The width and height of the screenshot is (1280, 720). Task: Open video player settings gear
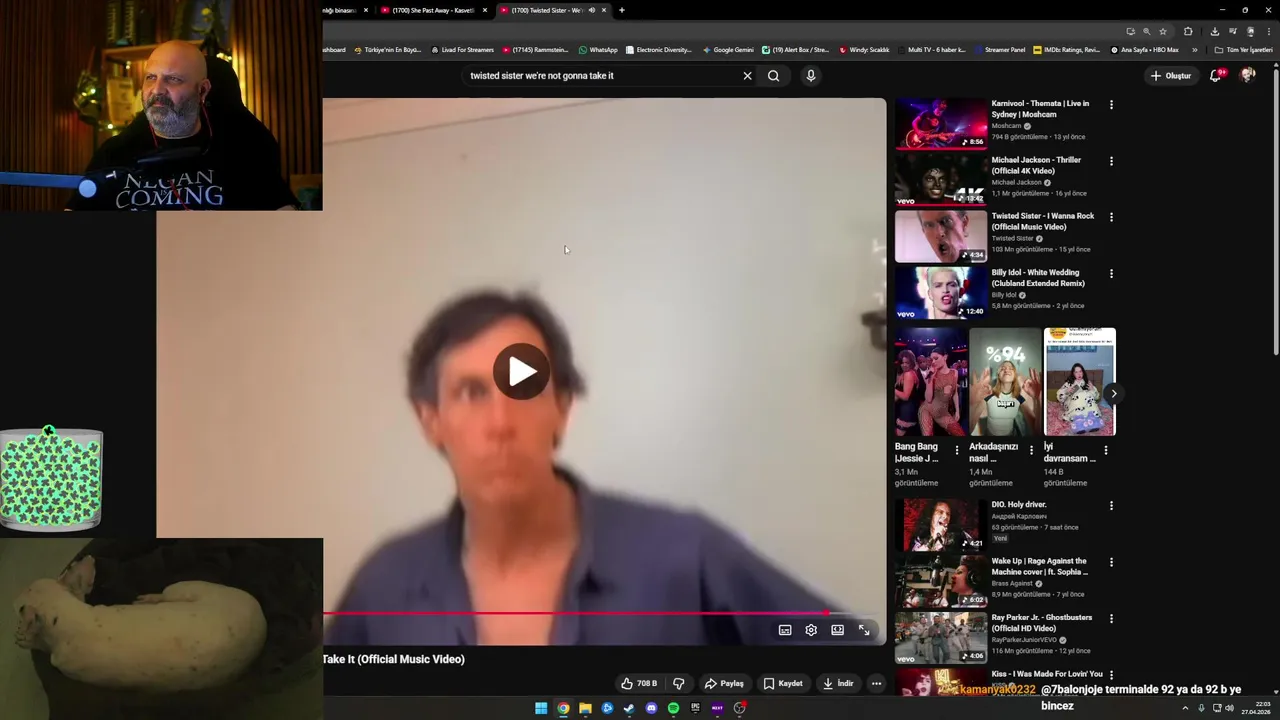click(x=811, y=630)
